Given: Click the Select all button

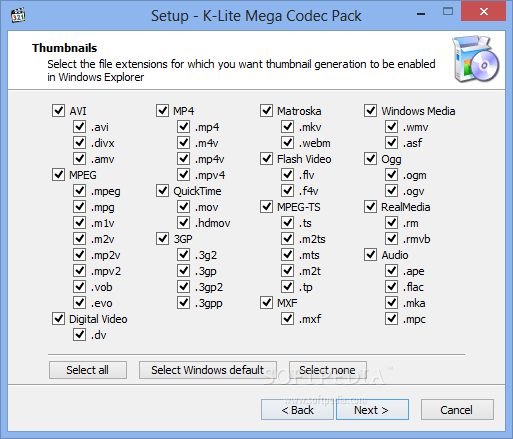Looking at the screenshot, I should (88, 370).
